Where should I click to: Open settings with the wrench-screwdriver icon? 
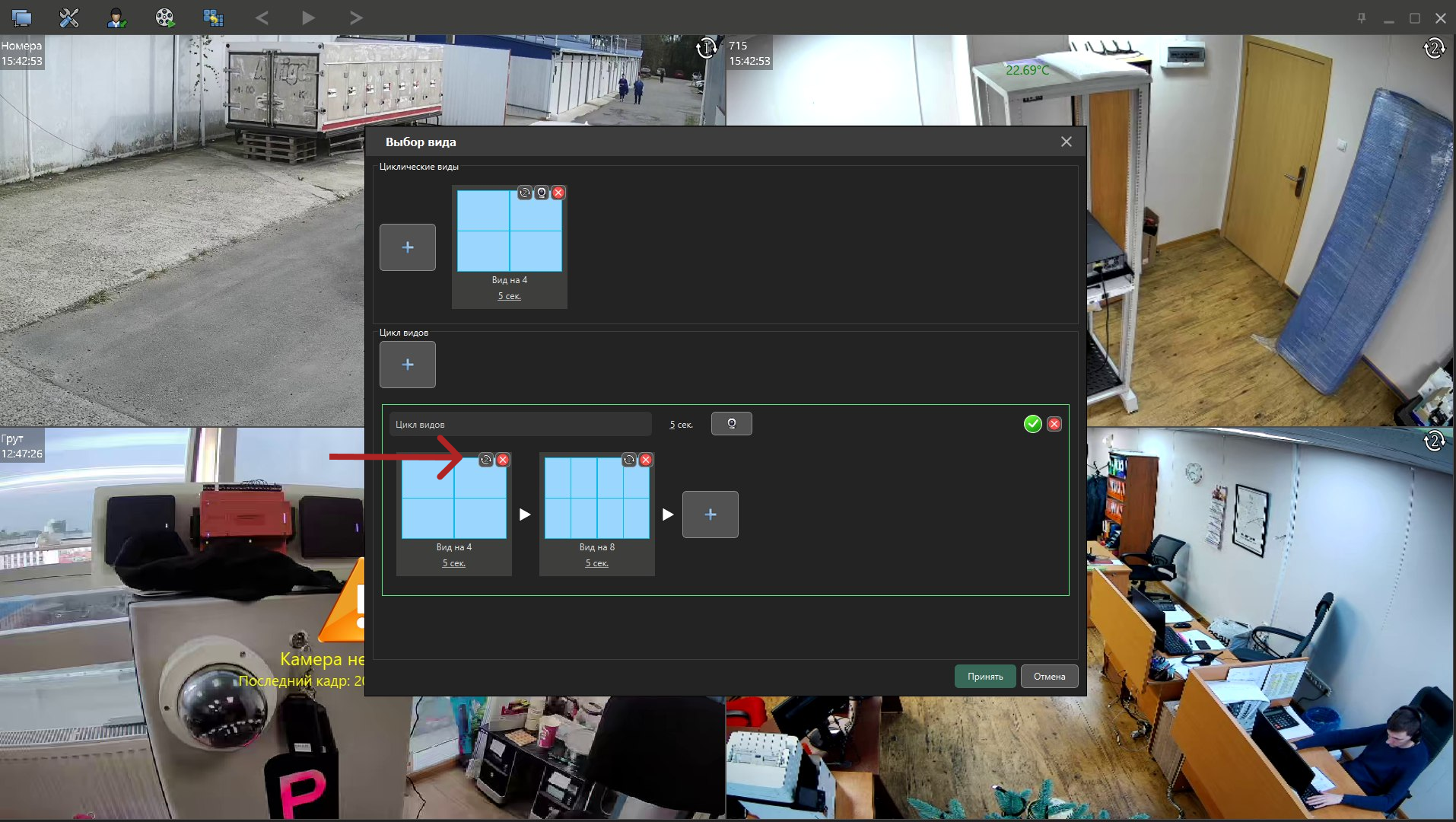pyautogui.click(x=69, y=18)
